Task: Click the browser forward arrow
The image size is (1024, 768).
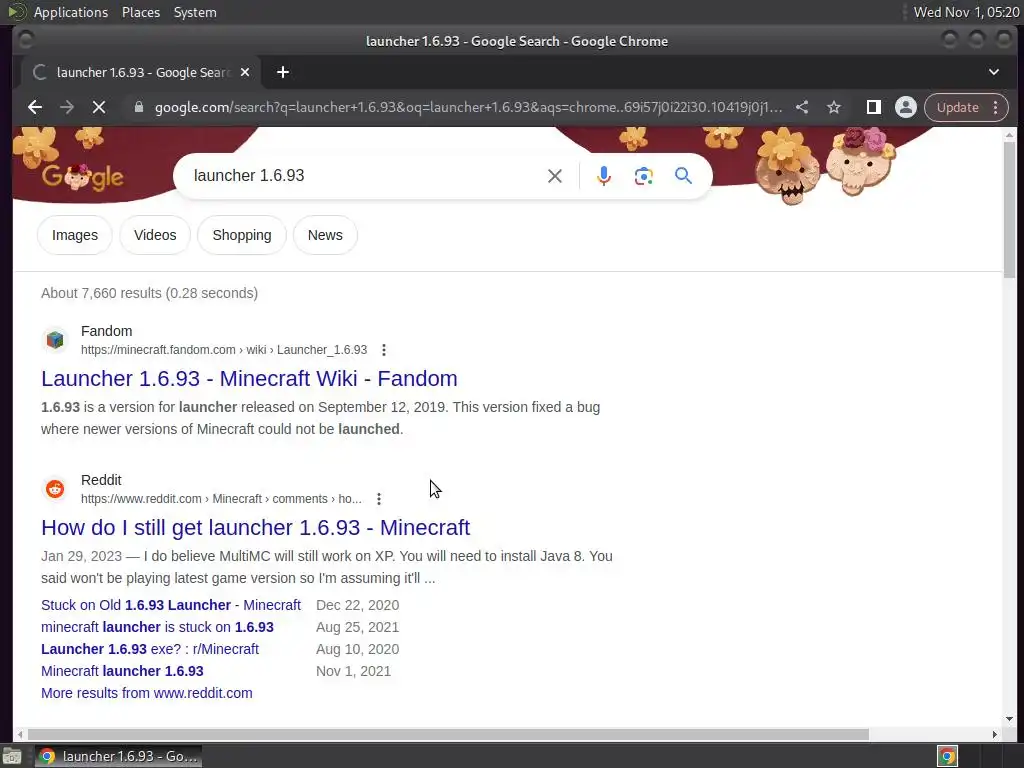Action: (x=67, y=107)
